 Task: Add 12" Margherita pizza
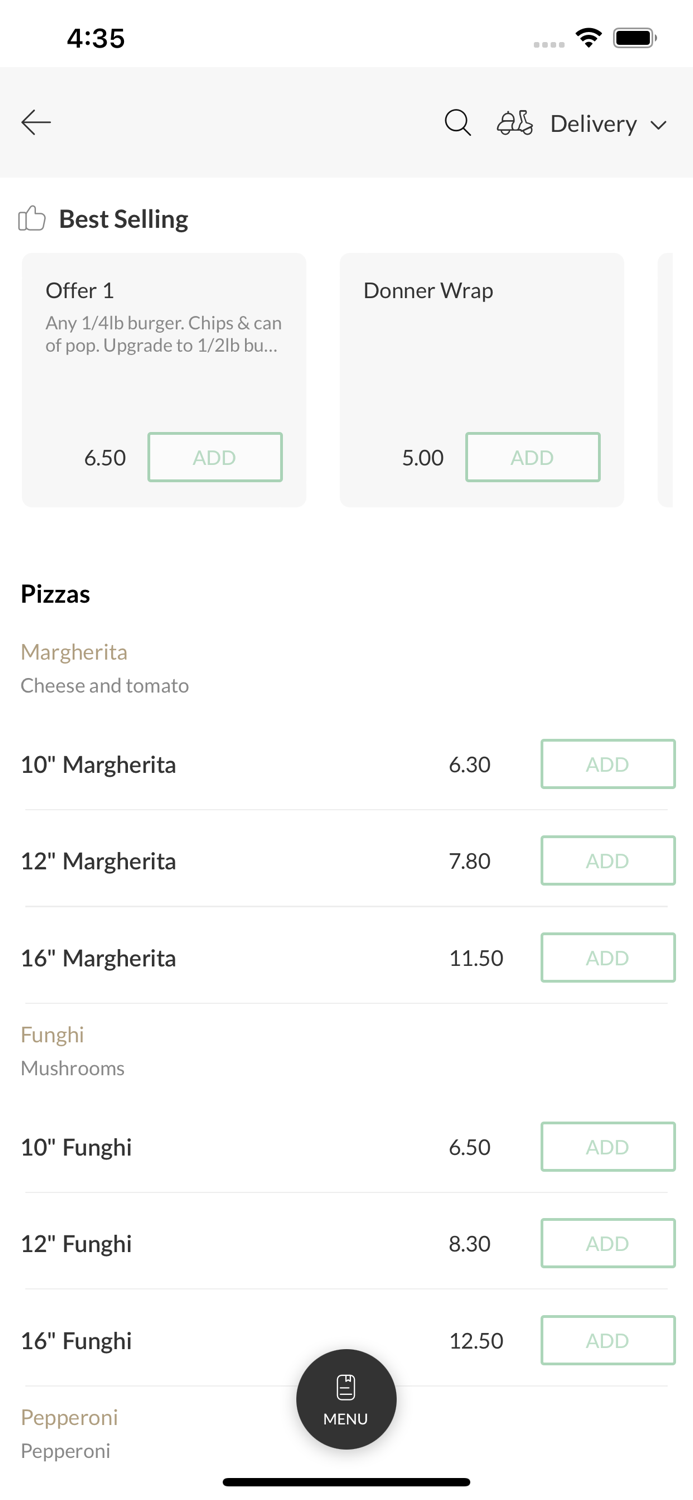pyautogui.click(x=608, y=861)
